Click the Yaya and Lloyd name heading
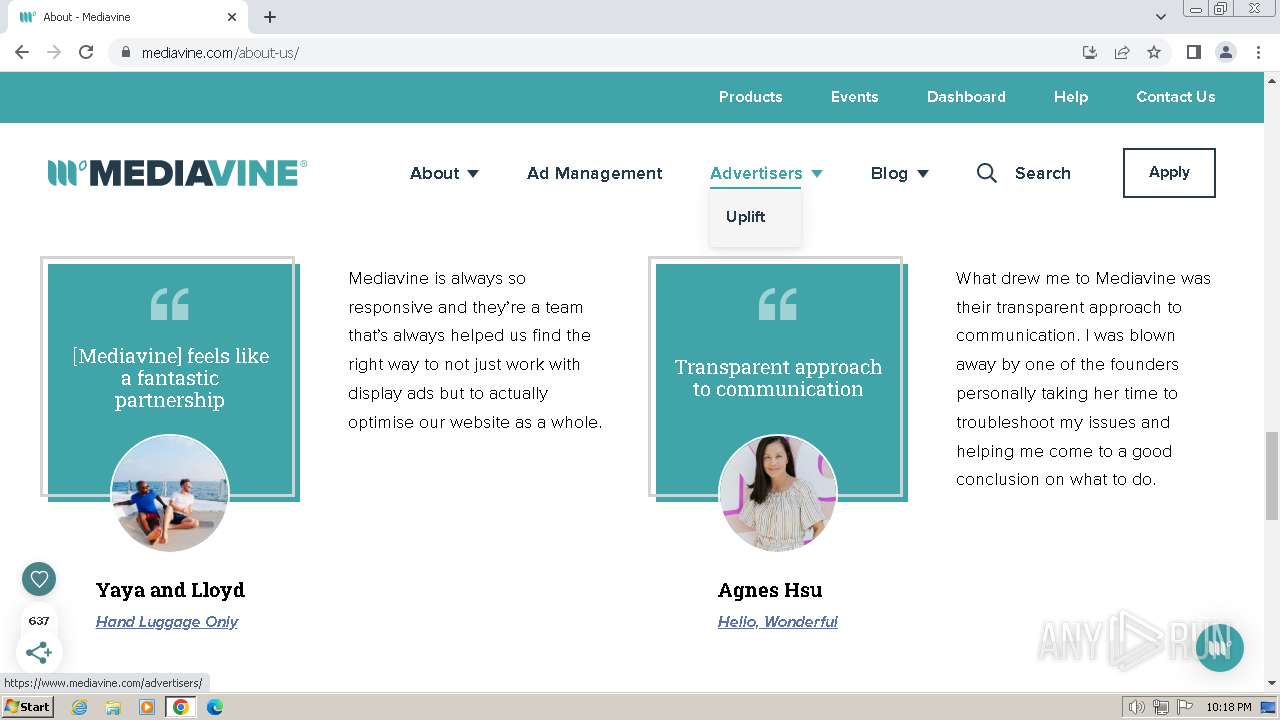 pyautogui.click(x=170, y=590)
